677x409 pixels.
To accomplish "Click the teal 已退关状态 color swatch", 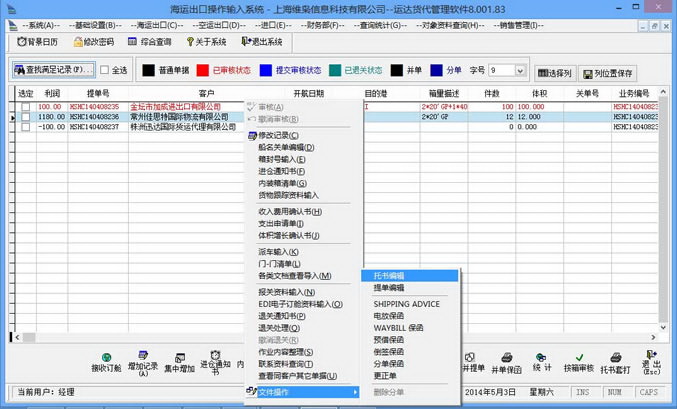I will click(x=335, y=70).
